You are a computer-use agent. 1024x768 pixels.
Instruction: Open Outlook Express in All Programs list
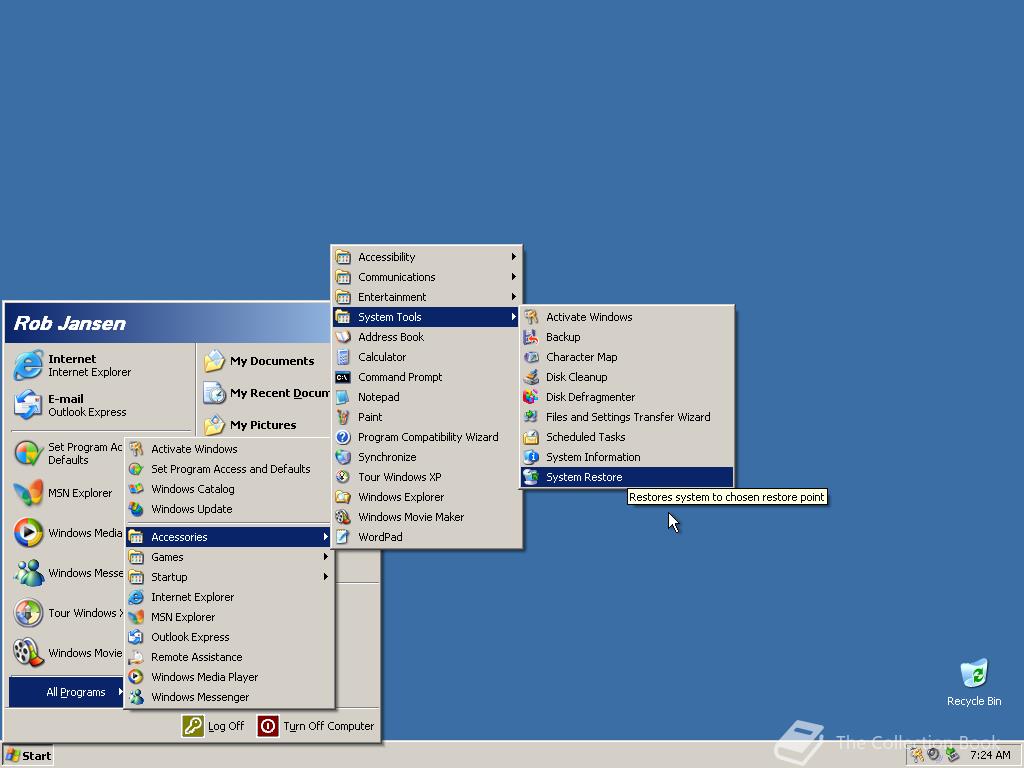coord(229,637)
